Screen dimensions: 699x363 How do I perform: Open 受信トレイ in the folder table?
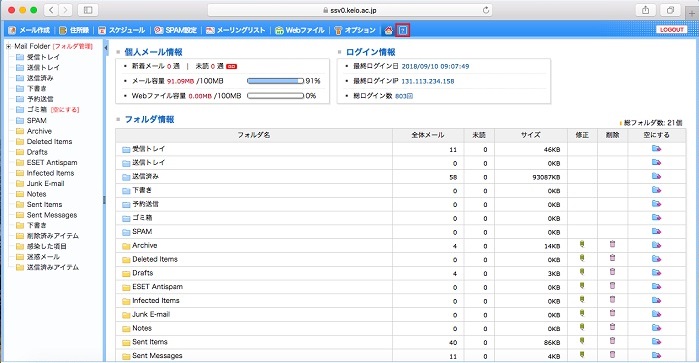(148, 148)
